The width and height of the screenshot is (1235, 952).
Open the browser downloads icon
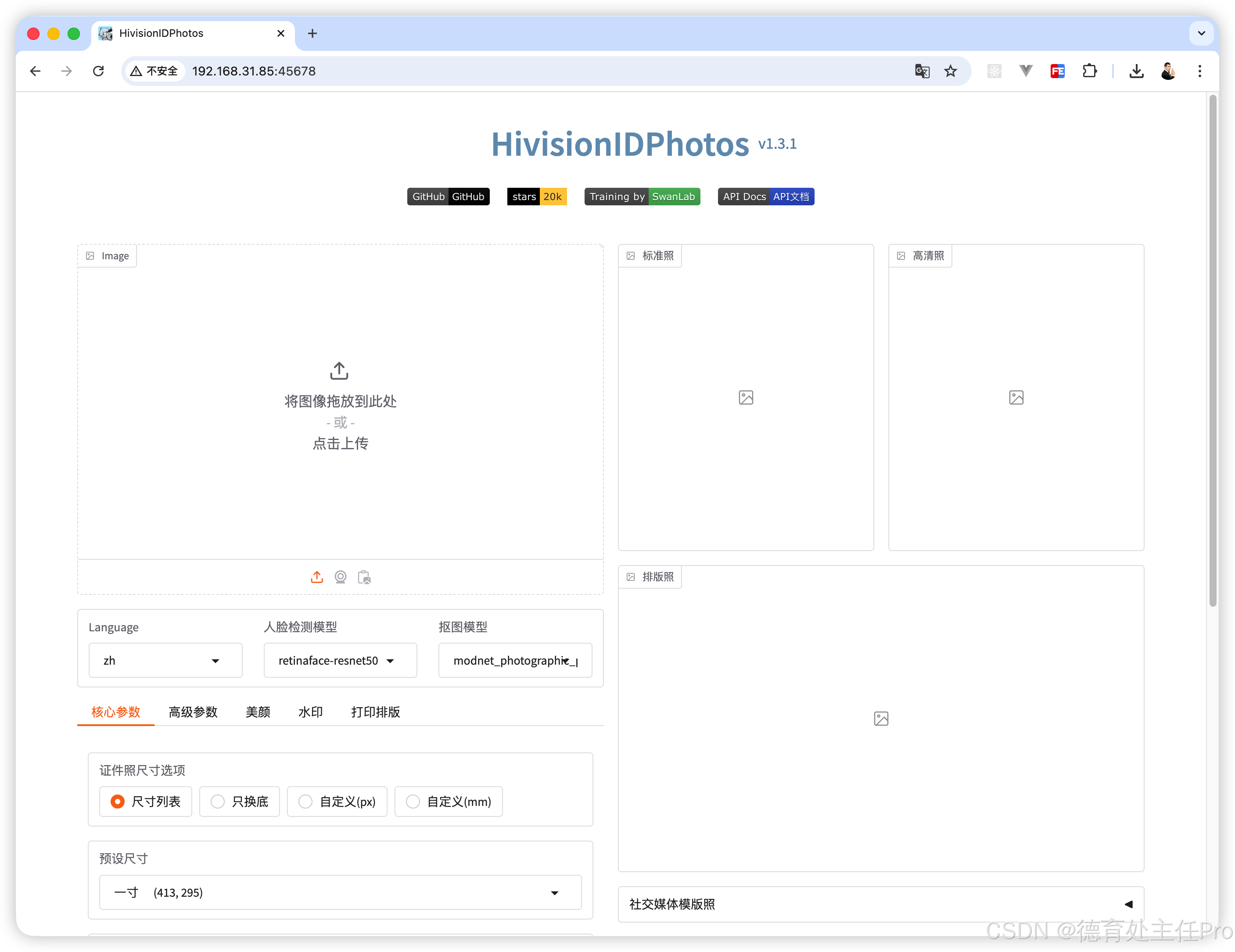click(1136, 71)
